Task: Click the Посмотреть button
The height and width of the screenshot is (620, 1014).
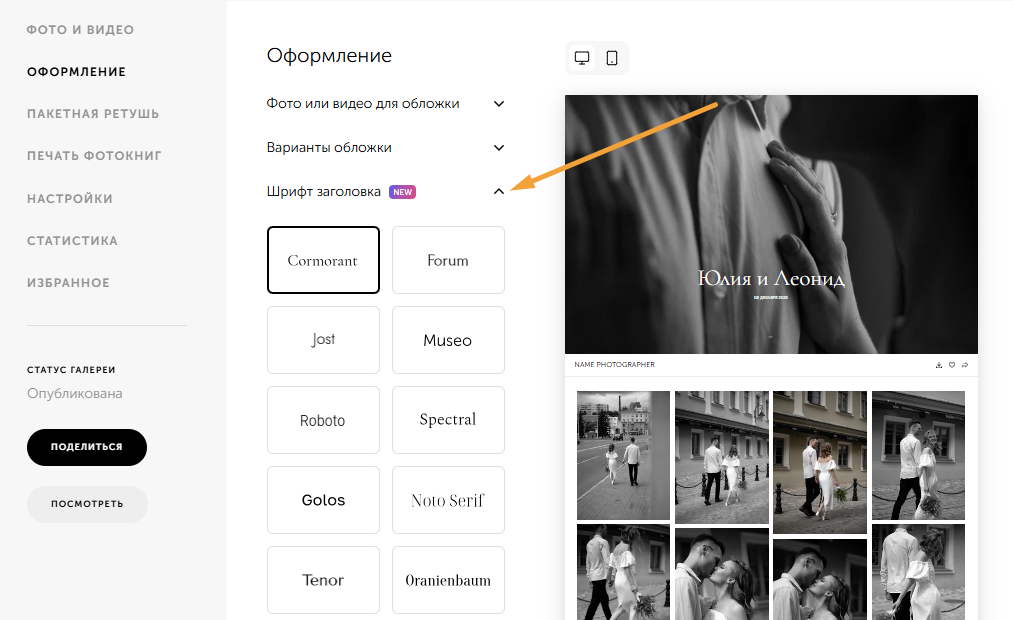Action: [87, 504]
